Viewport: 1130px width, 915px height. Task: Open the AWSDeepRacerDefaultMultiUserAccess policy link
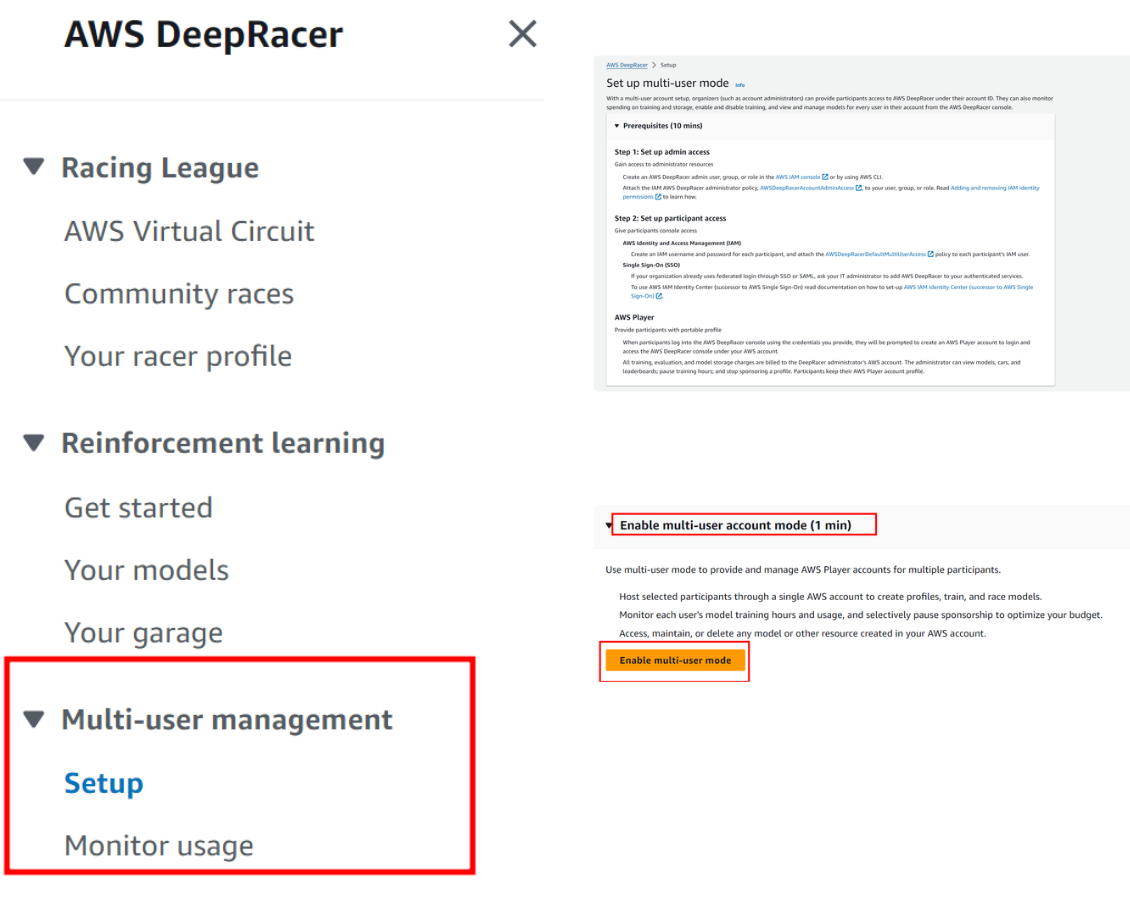pyautogui.click(x=875, y=254)
